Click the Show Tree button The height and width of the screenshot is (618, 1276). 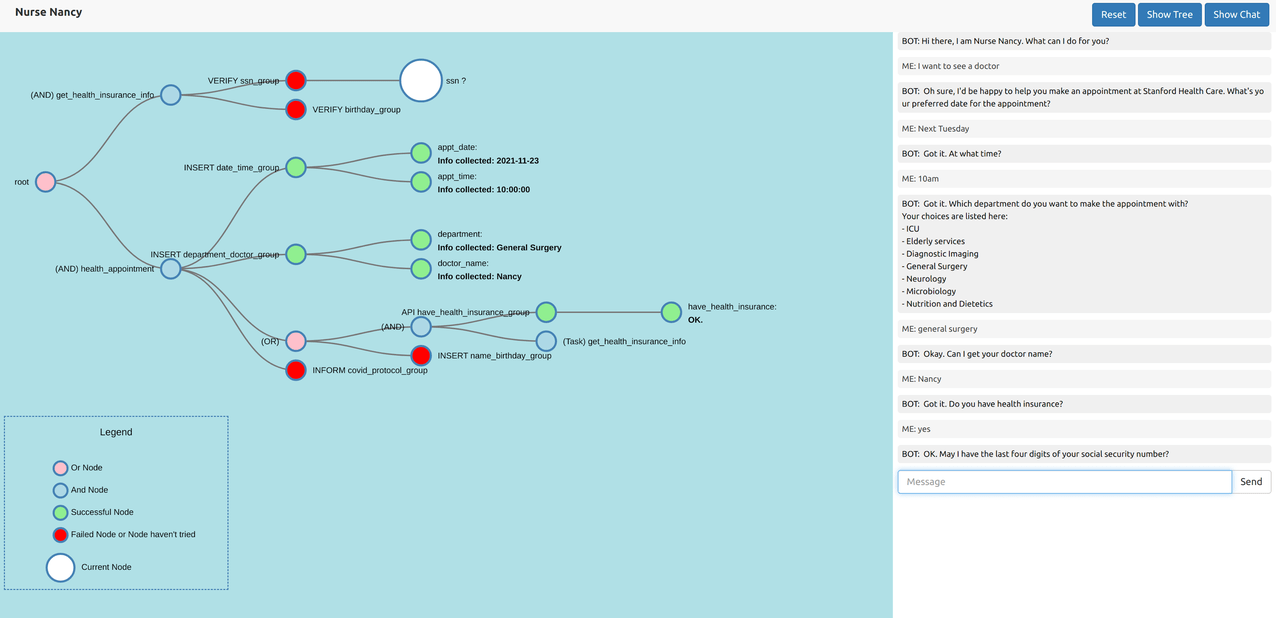[x=1169, y=14]
